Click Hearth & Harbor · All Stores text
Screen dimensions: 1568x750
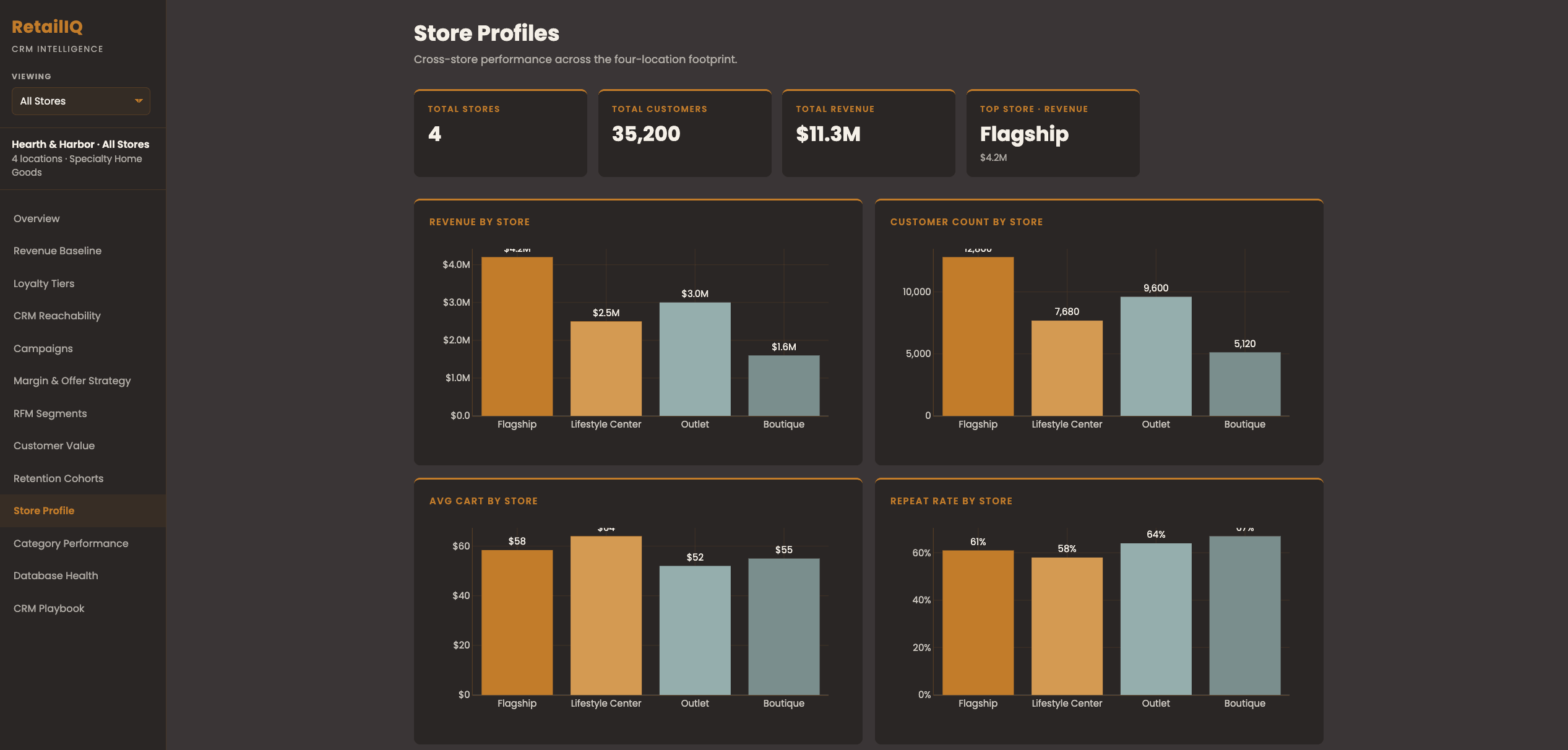coord(80,144)
